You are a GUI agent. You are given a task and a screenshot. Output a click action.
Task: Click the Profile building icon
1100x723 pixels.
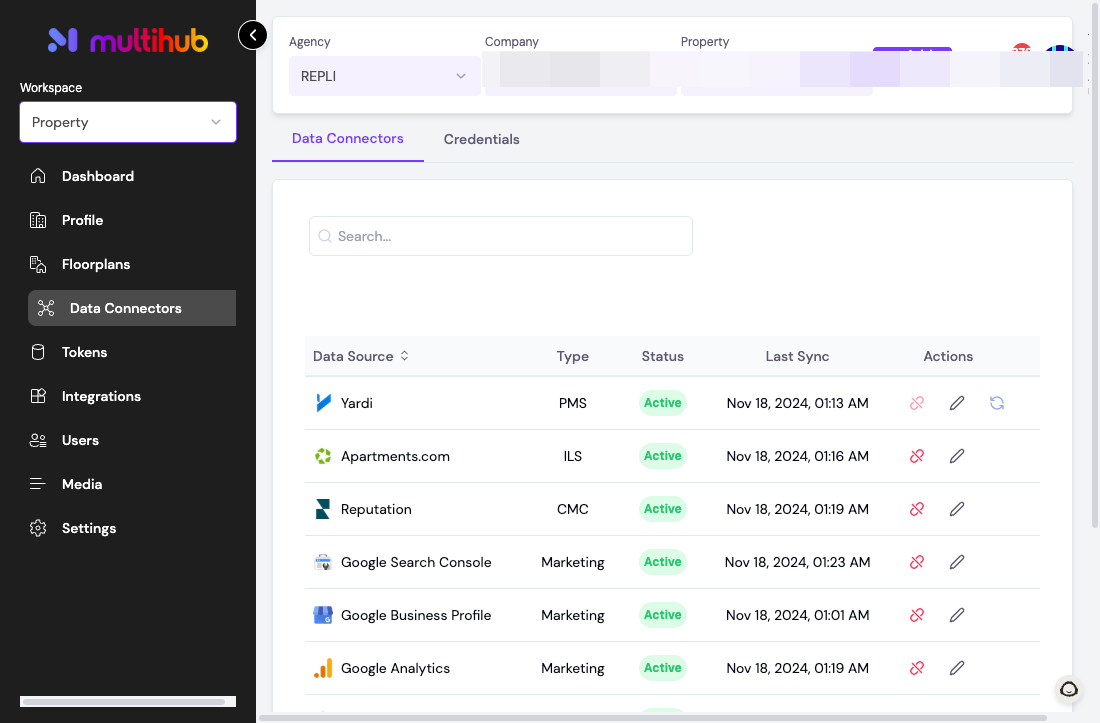pos(38,220)
